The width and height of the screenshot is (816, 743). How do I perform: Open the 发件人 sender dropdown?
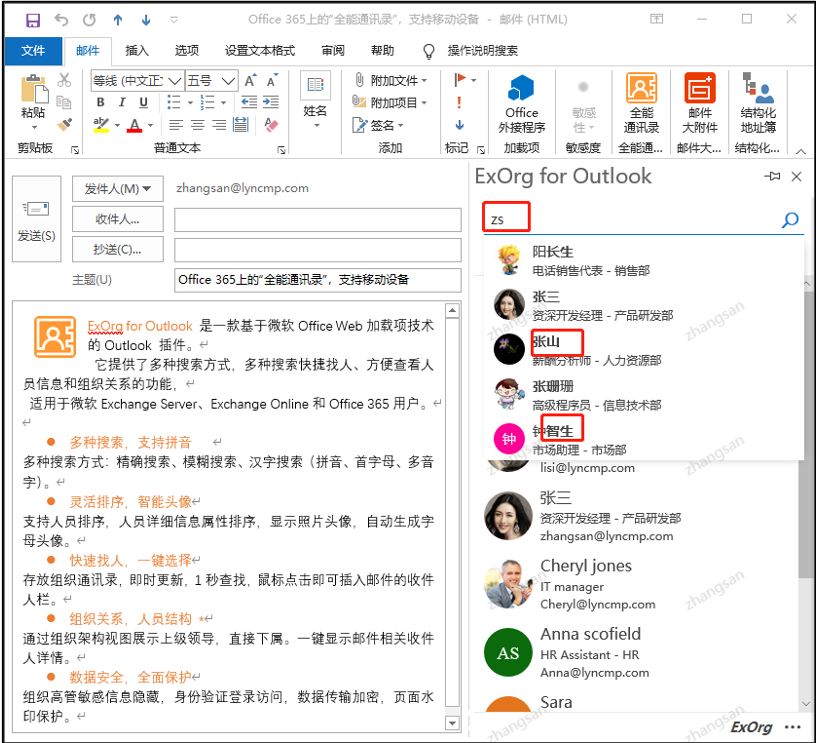point(118,188)
